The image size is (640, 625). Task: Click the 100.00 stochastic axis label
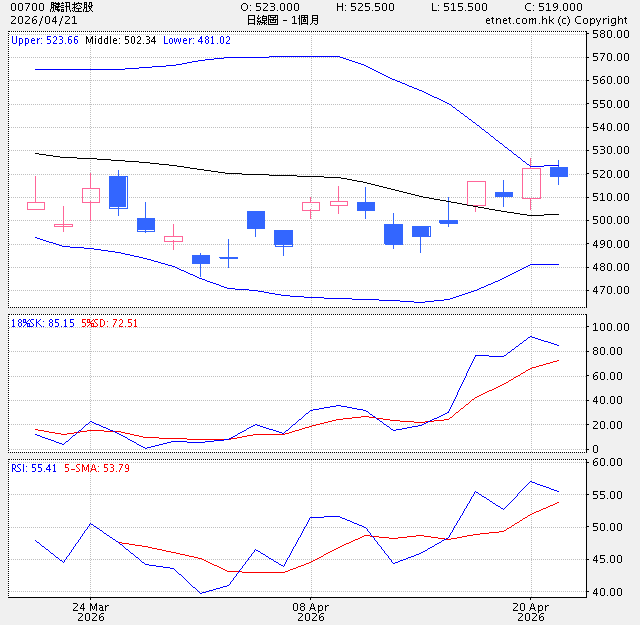(x=609, y=327)
